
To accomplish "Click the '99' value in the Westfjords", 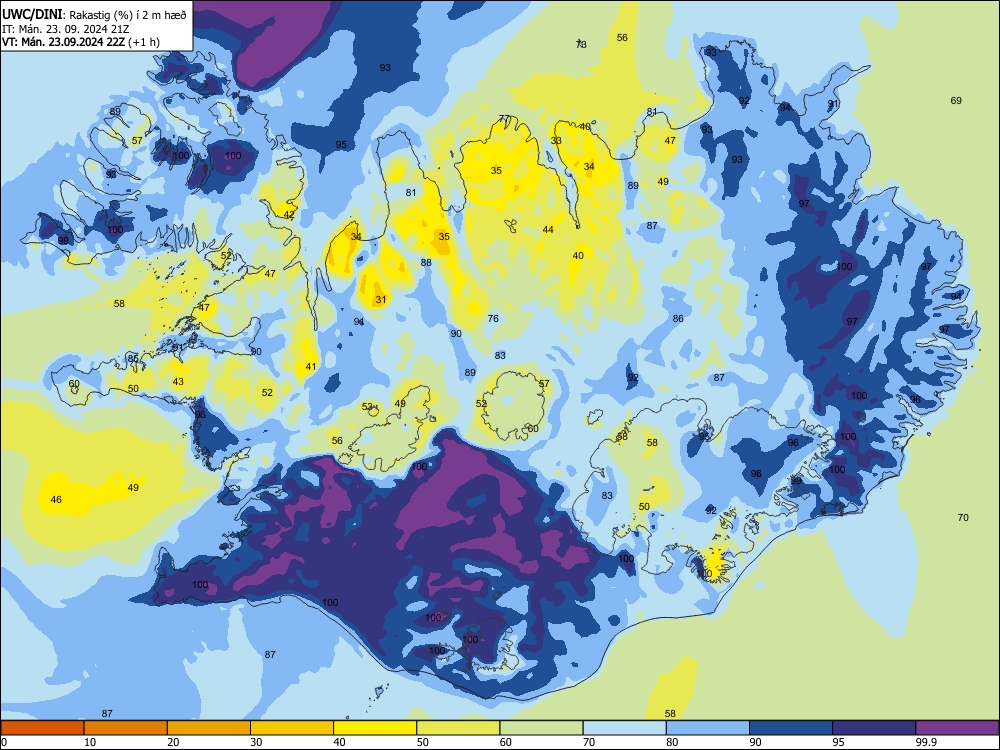I will point(63,240).
